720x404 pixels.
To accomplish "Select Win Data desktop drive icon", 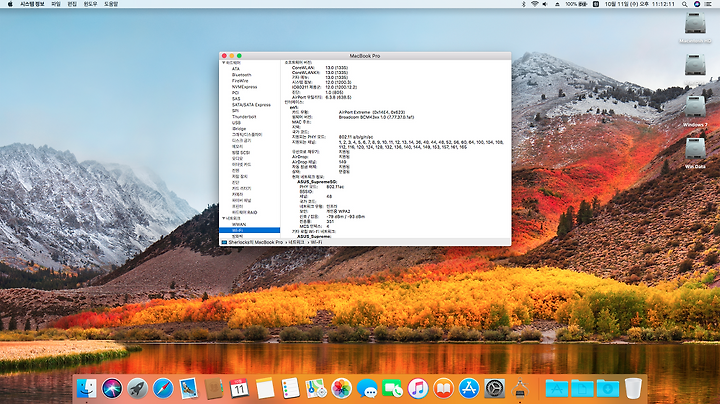I will (695, 152).
